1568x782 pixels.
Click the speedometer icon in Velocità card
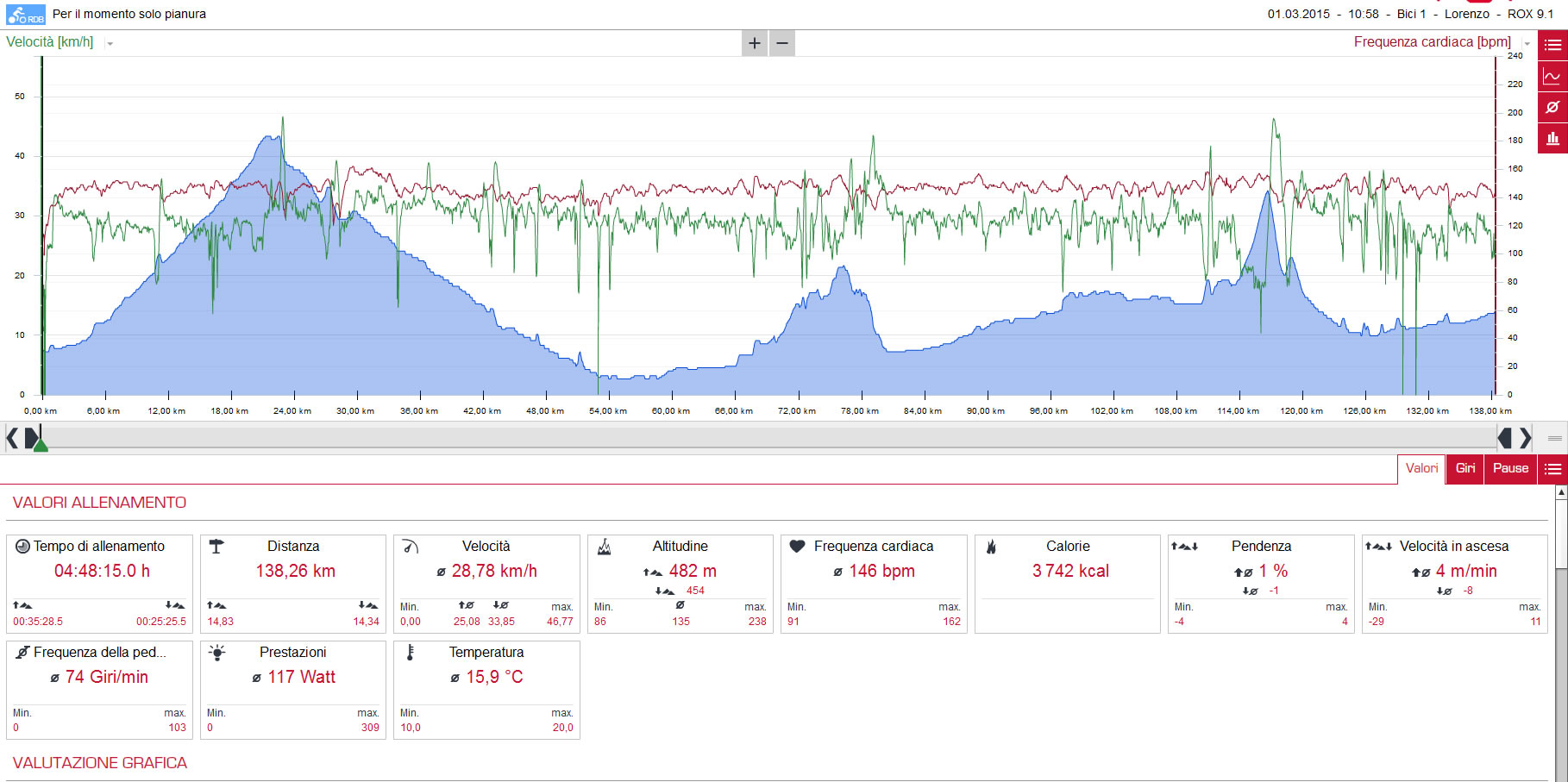point(411,547)
